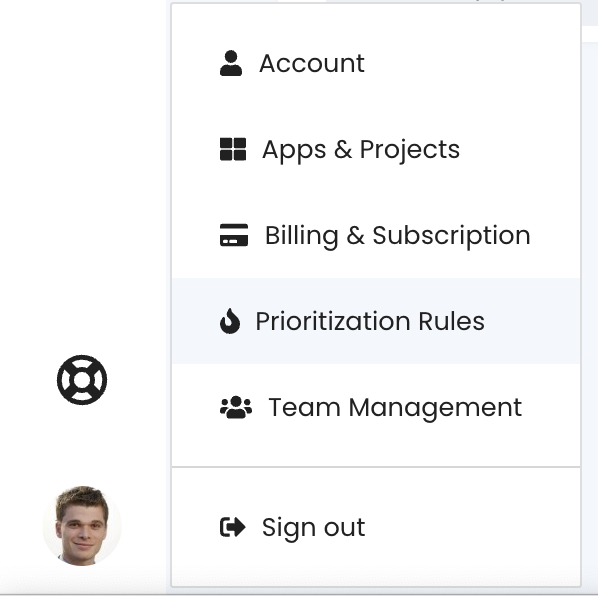The width and height of the screenshot is (598, 596).
Task: Click the word "Subscription" in the billing entry
Action: click(451, 236)
